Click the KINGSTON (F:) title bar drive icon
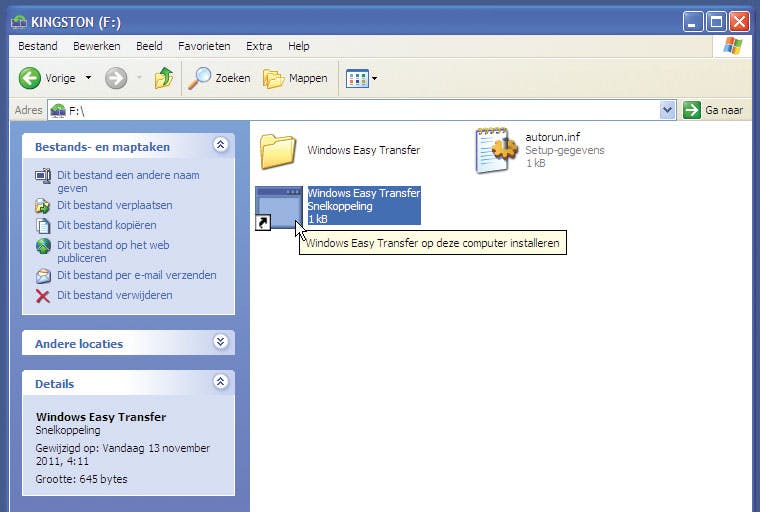 click(18, 22)
